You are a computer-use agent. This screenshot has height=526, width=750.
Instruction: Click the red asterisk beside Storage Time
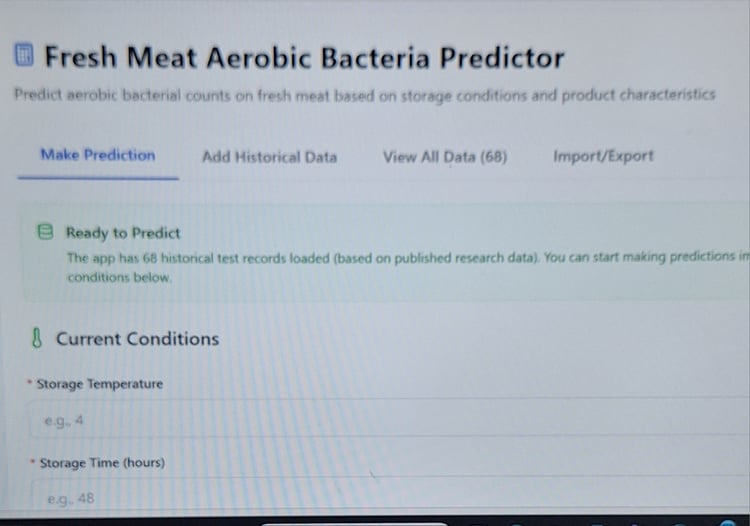[x=32, y=462]
